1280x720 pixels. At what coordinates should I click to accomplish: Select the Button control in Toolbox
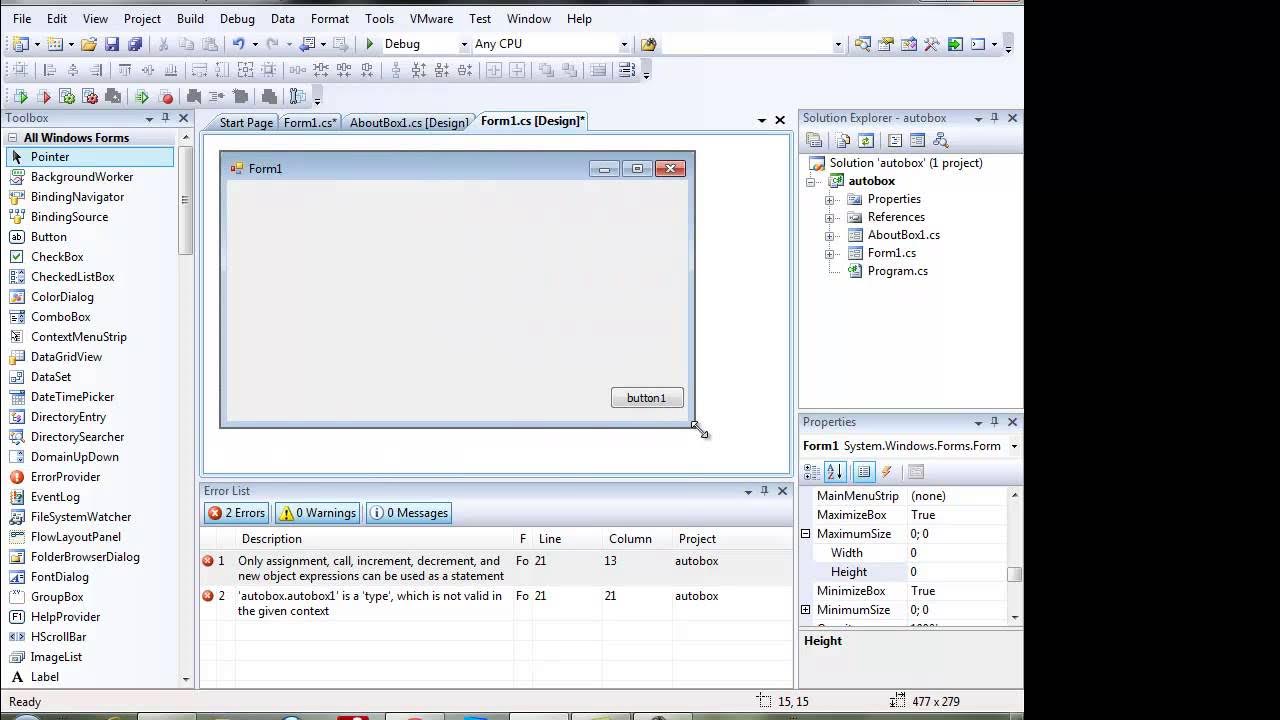(x=90, y=237)
